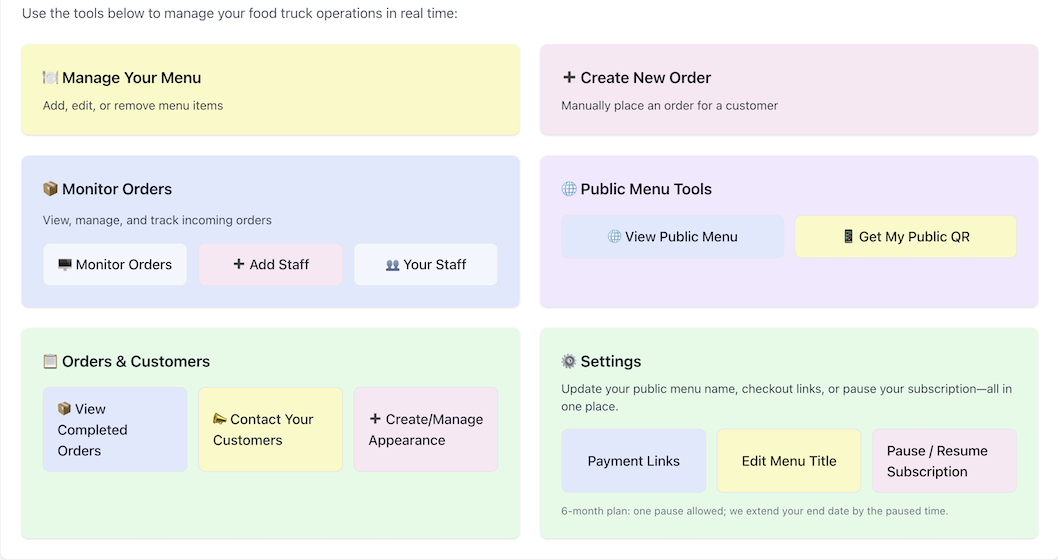The height and width of the screenshot is (560, 1058).
Task: Open Payment Links settings
Action: [x=634, y=461]
